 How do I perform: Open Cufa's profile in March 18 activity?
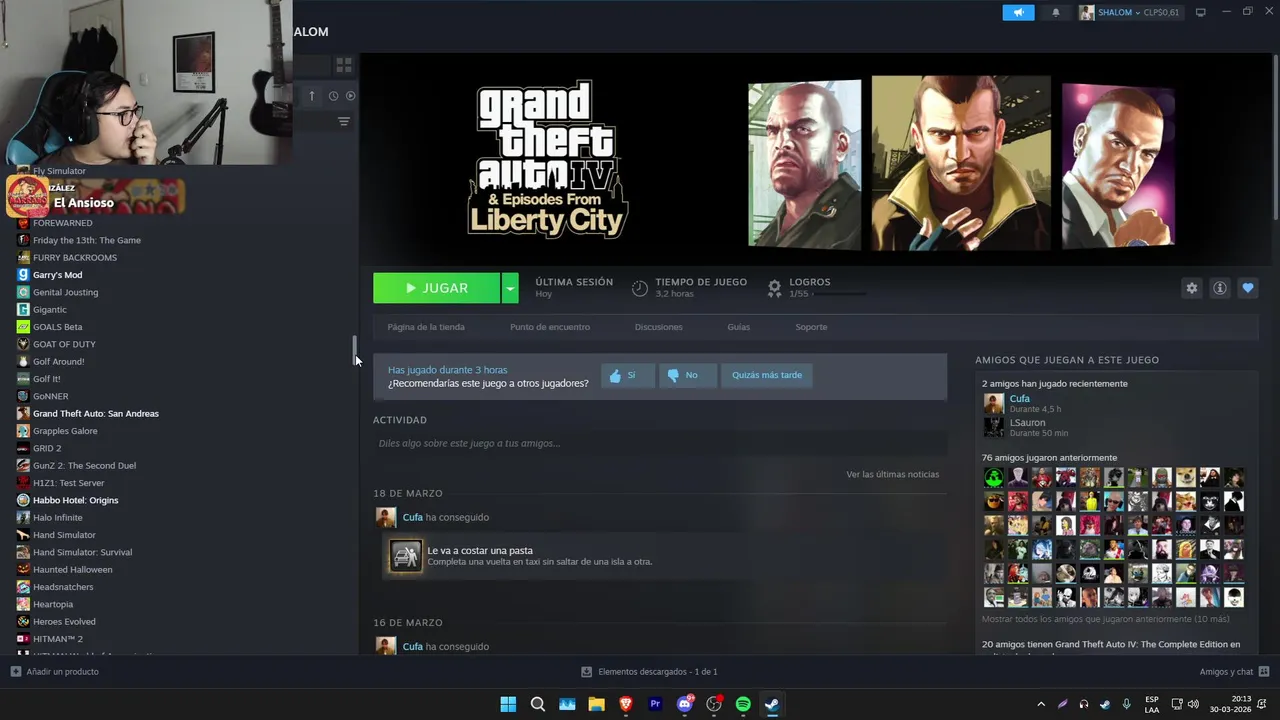(x=412, y=517)
